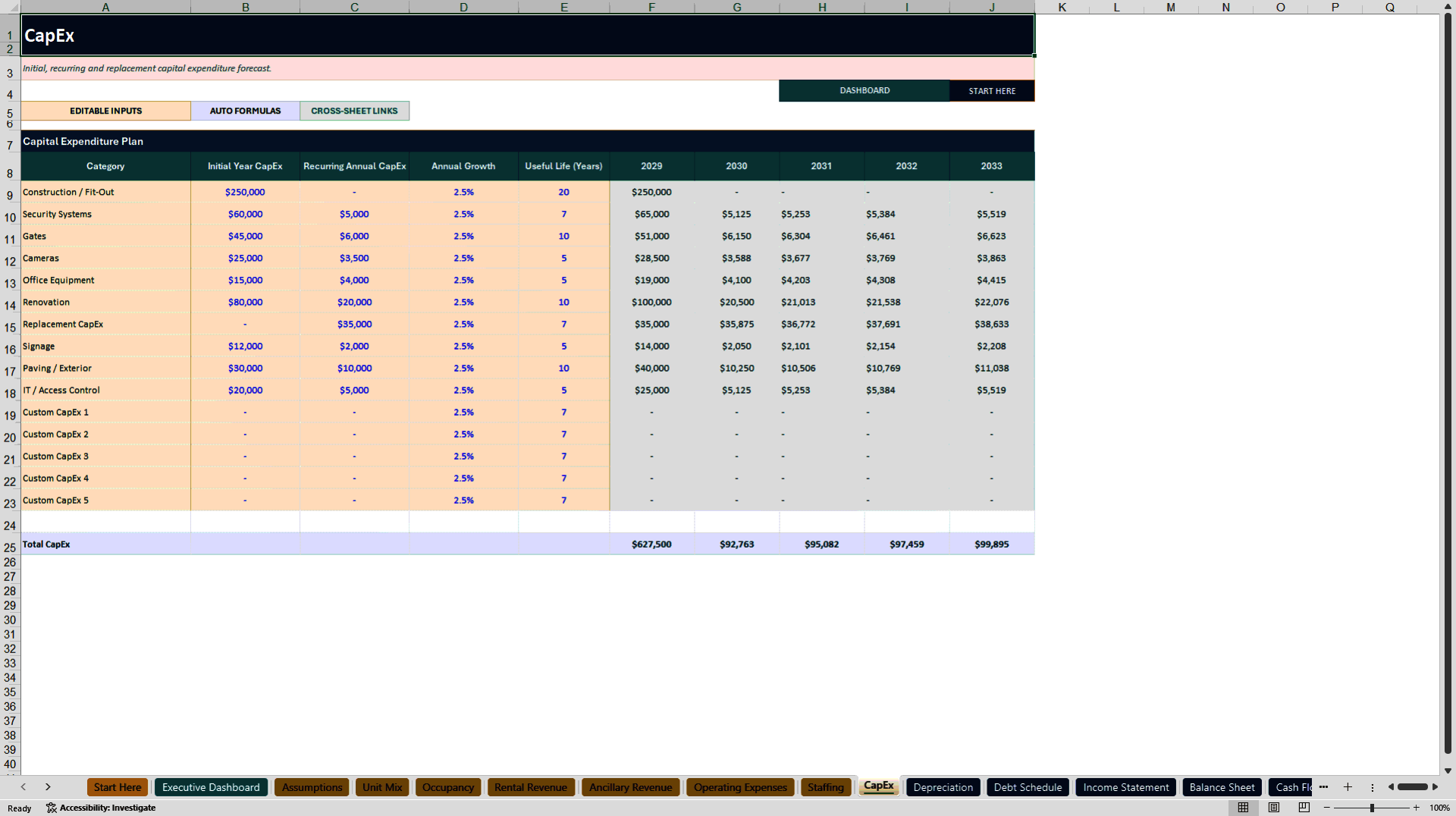Switch to Normal view
The image size is (1456, 816).
[x=1243, y=808]
